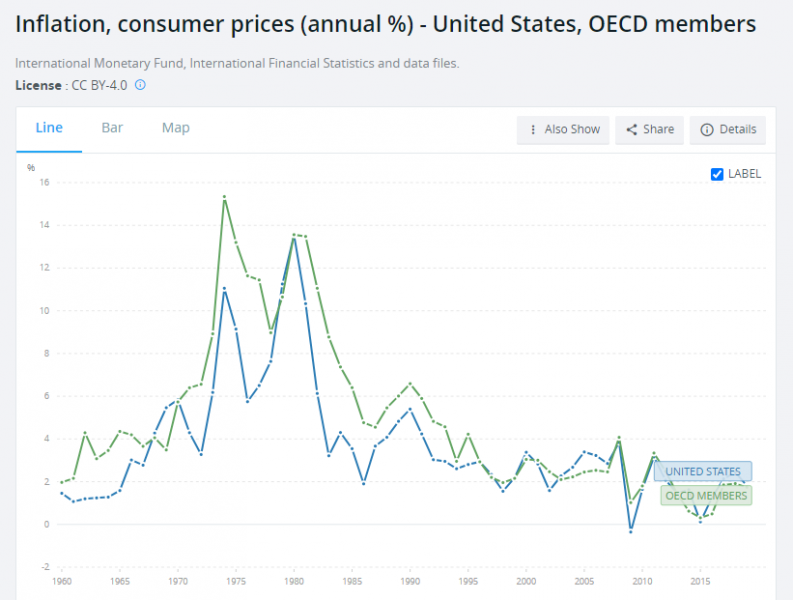This screenshot has height=600, width=793.
Task: Switch to the Bar tab
Action: (112, 128)
